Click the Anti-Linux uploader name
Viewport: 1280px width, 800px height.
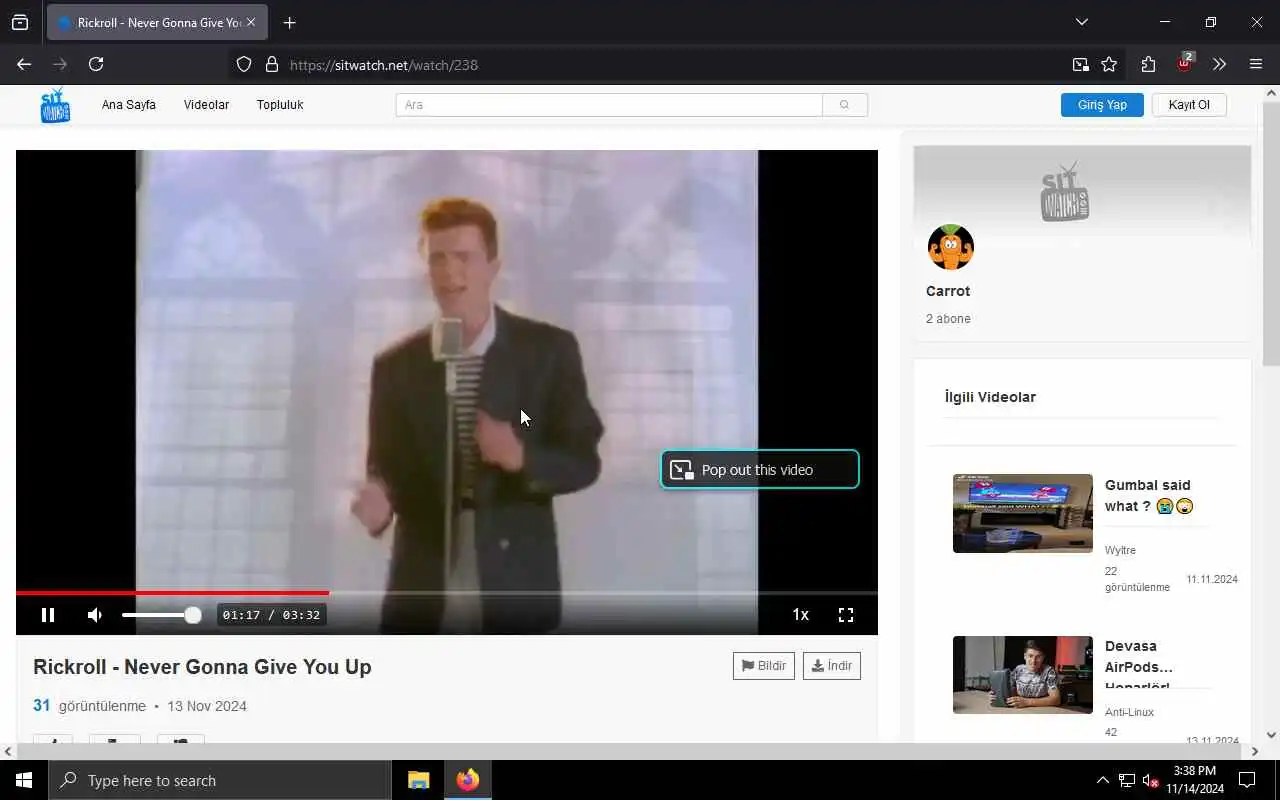(x=1130, y=712)
